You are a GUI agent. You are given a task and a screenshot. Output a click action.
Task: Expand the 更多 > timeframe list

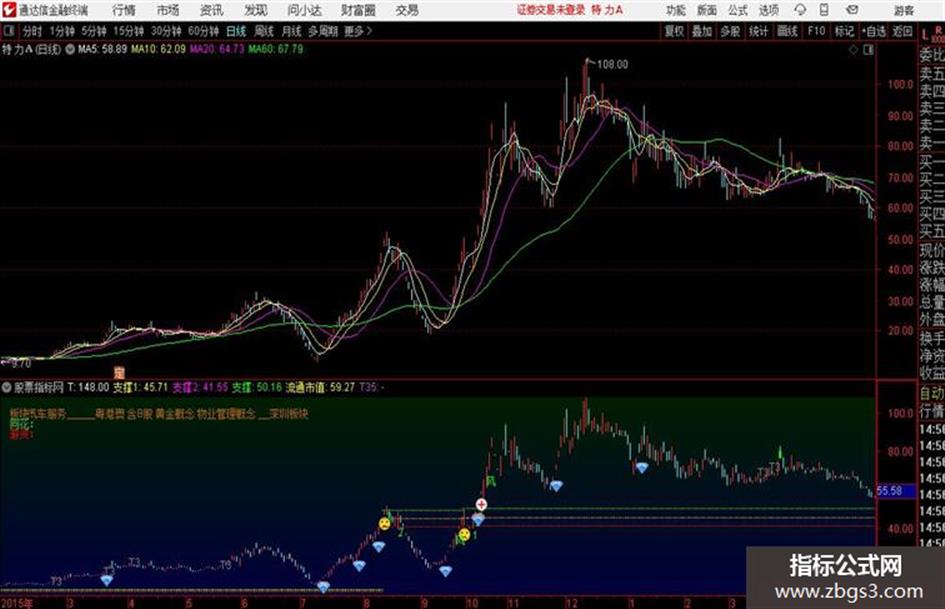tap(359, 31)
